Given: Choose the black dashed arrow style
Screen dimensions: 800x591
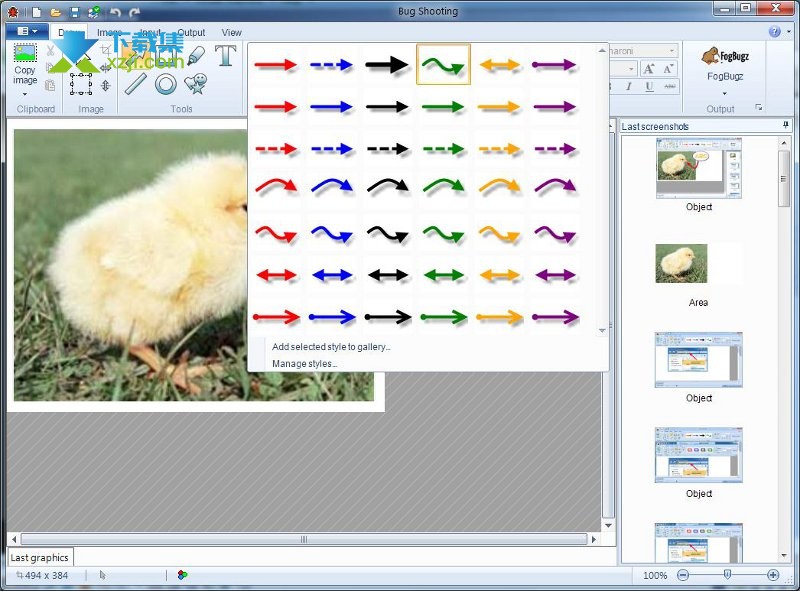Looking at the screenshot, I should 387,149.
